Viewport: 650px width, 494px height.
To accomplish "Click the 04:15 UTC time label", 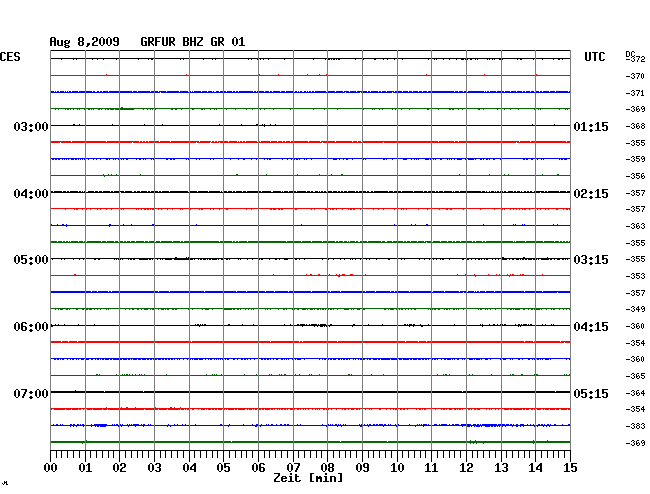I will click(x=591, y=327).
